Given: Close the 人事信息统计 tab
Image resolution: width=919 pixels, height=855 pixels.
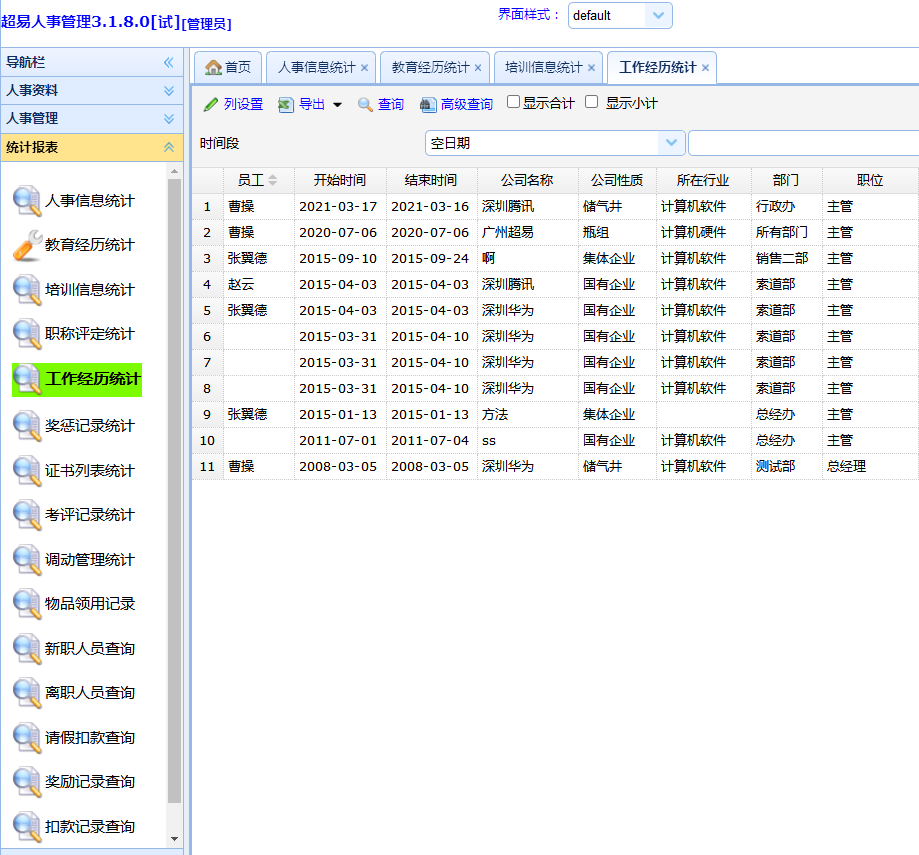Looking at the screenshot, I should (364, 68).
